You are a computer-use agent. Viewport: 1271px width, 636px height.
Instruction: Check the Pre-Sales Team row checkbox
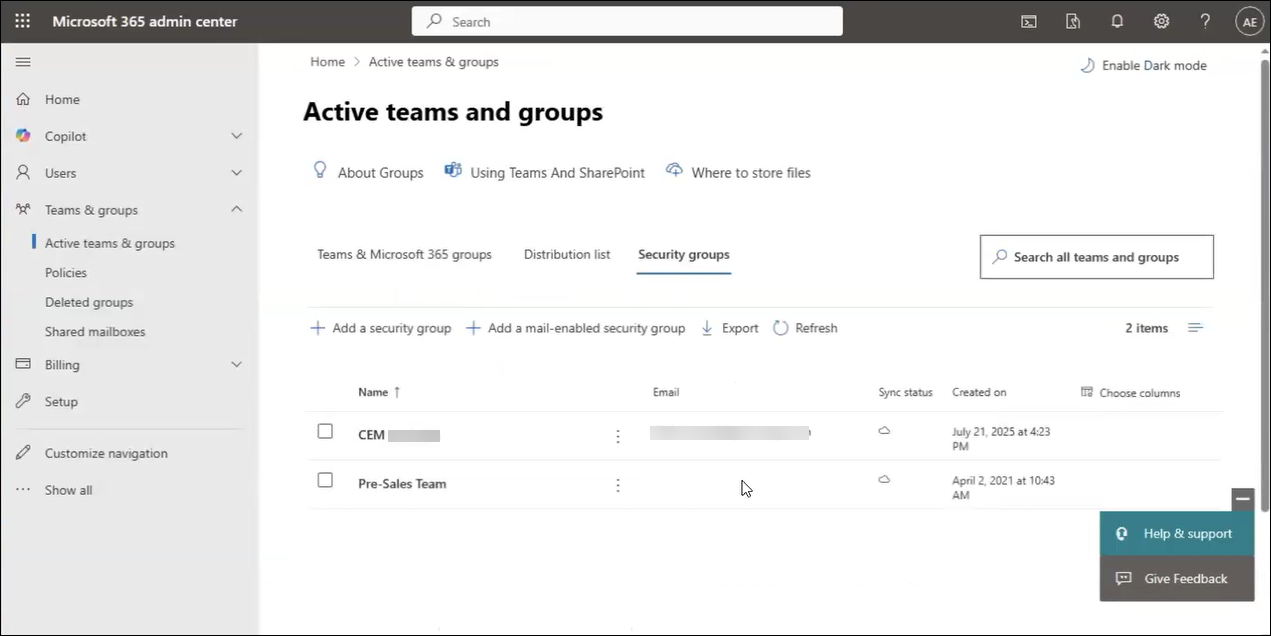point(325,480)
